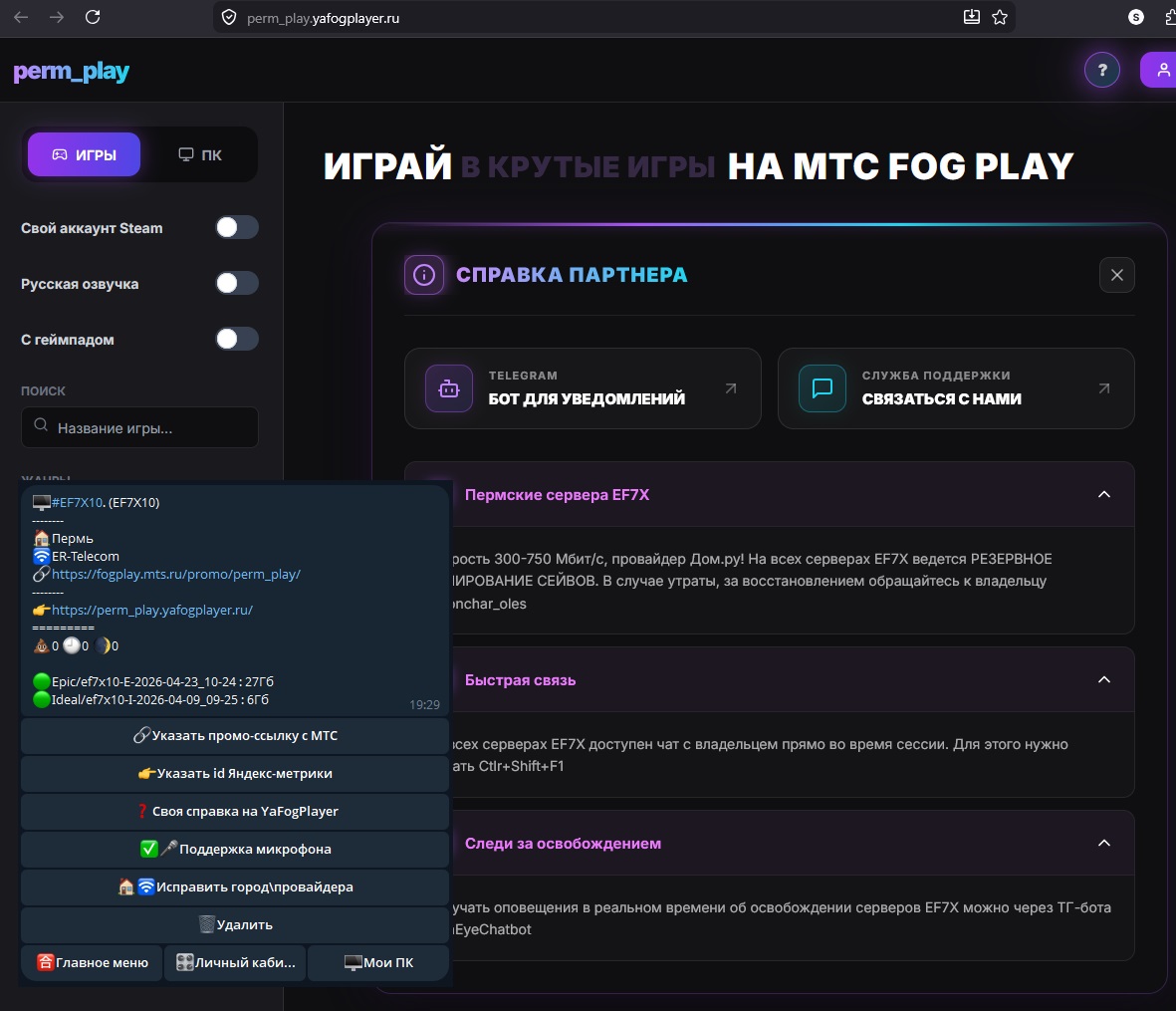
Task: Click the Epic/ef7x10-E backup entry
Action: tap(153, 681)
